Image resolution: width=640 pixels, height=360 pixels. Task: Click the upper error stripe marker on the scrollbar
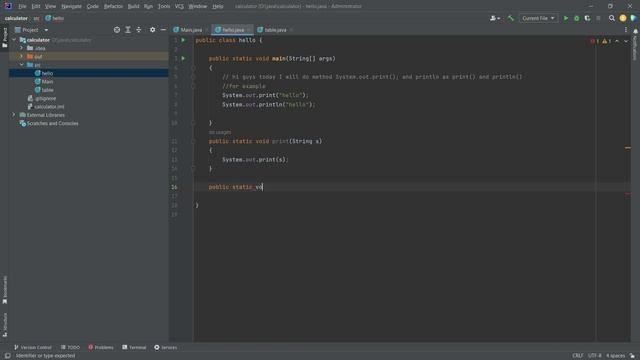[x=628, y=148]
